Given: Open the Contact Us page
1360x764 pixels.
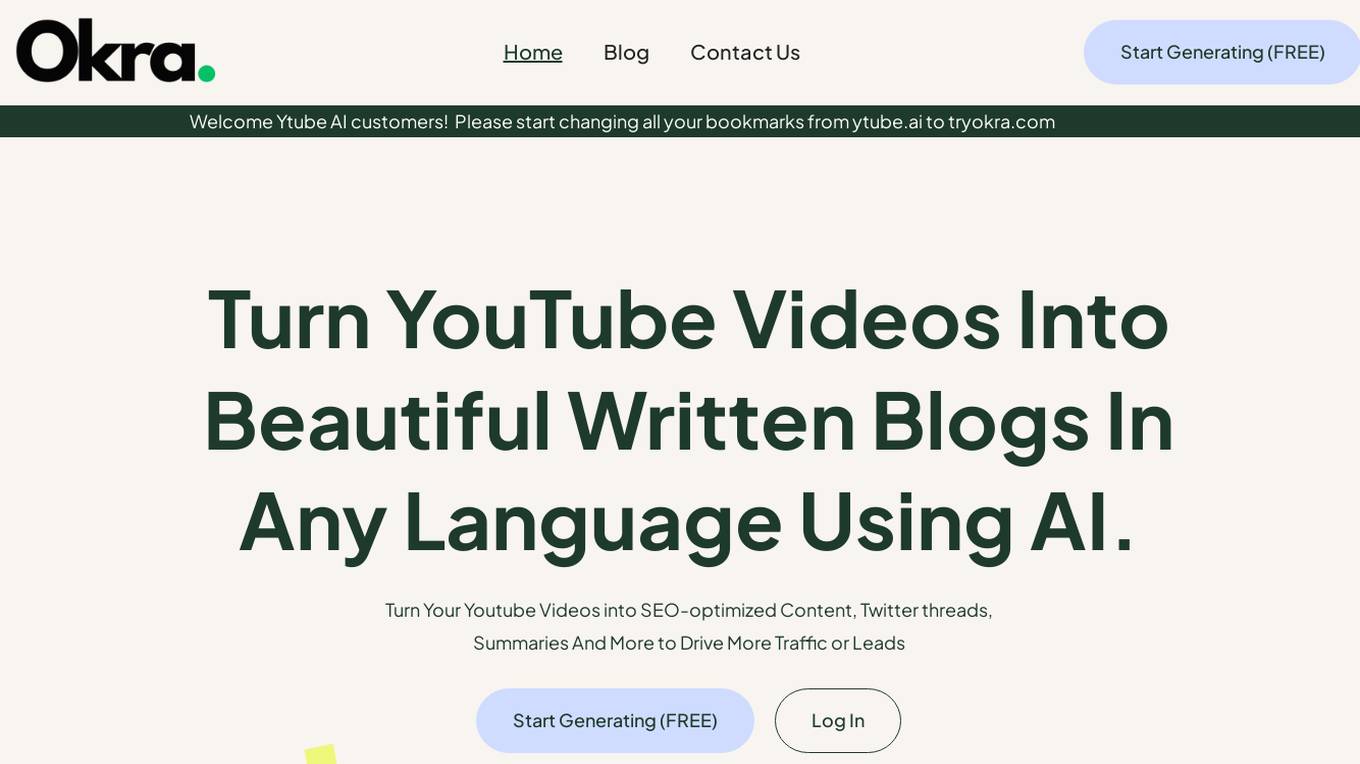Looking at the screenshot, I should [x=745, y=52].
